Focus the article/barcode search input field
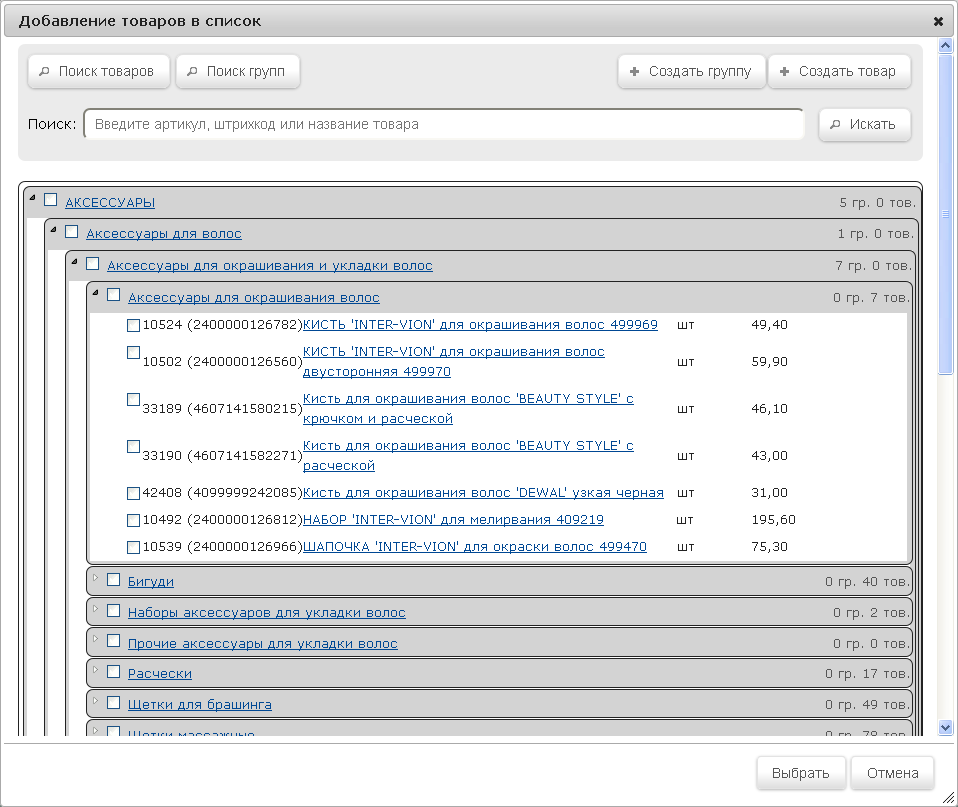 (x=444, y=125)
